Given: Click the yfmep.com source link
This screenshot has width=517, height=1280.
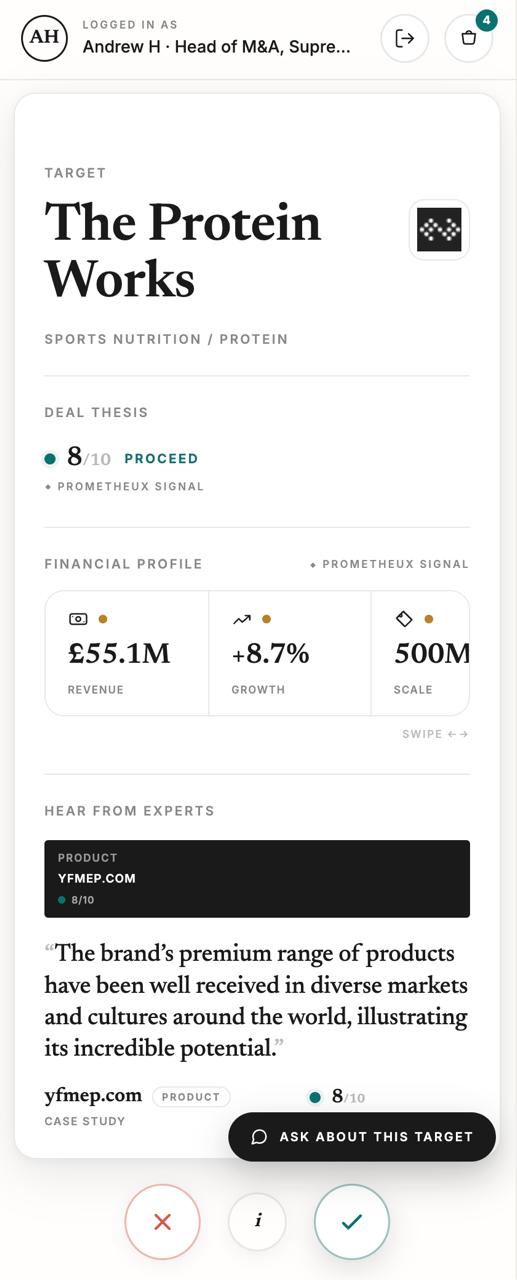Looking at the screenshot, I should click(x=93, y=1095).
